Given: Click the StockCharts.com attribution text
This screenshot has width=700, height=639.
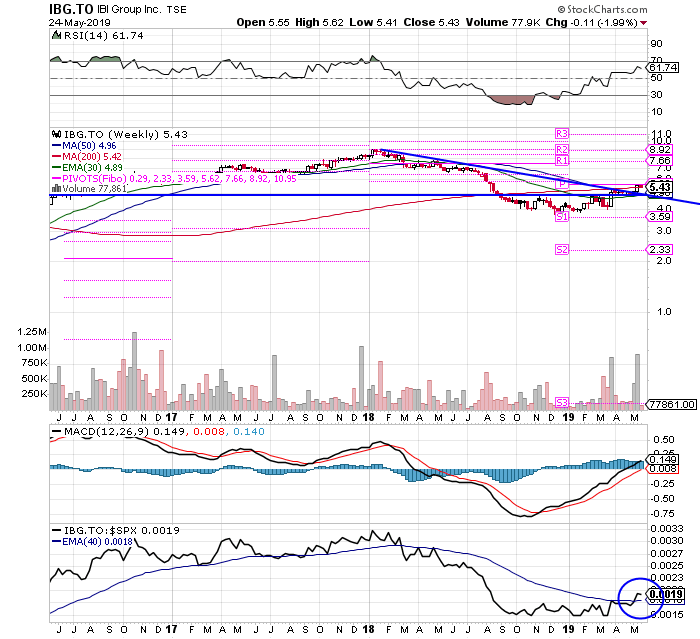Looking at the screenshot, I should tap(603, 9).
